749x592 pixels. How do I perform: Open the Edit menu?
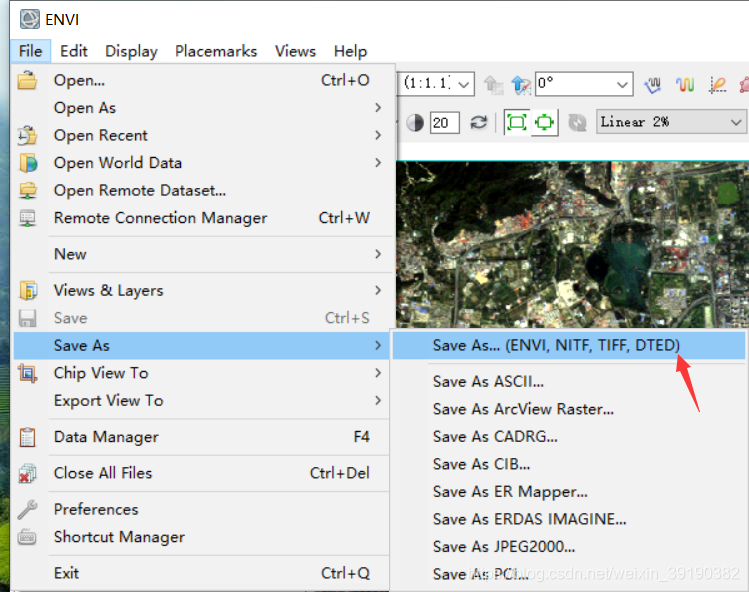(x=74, y=51)
